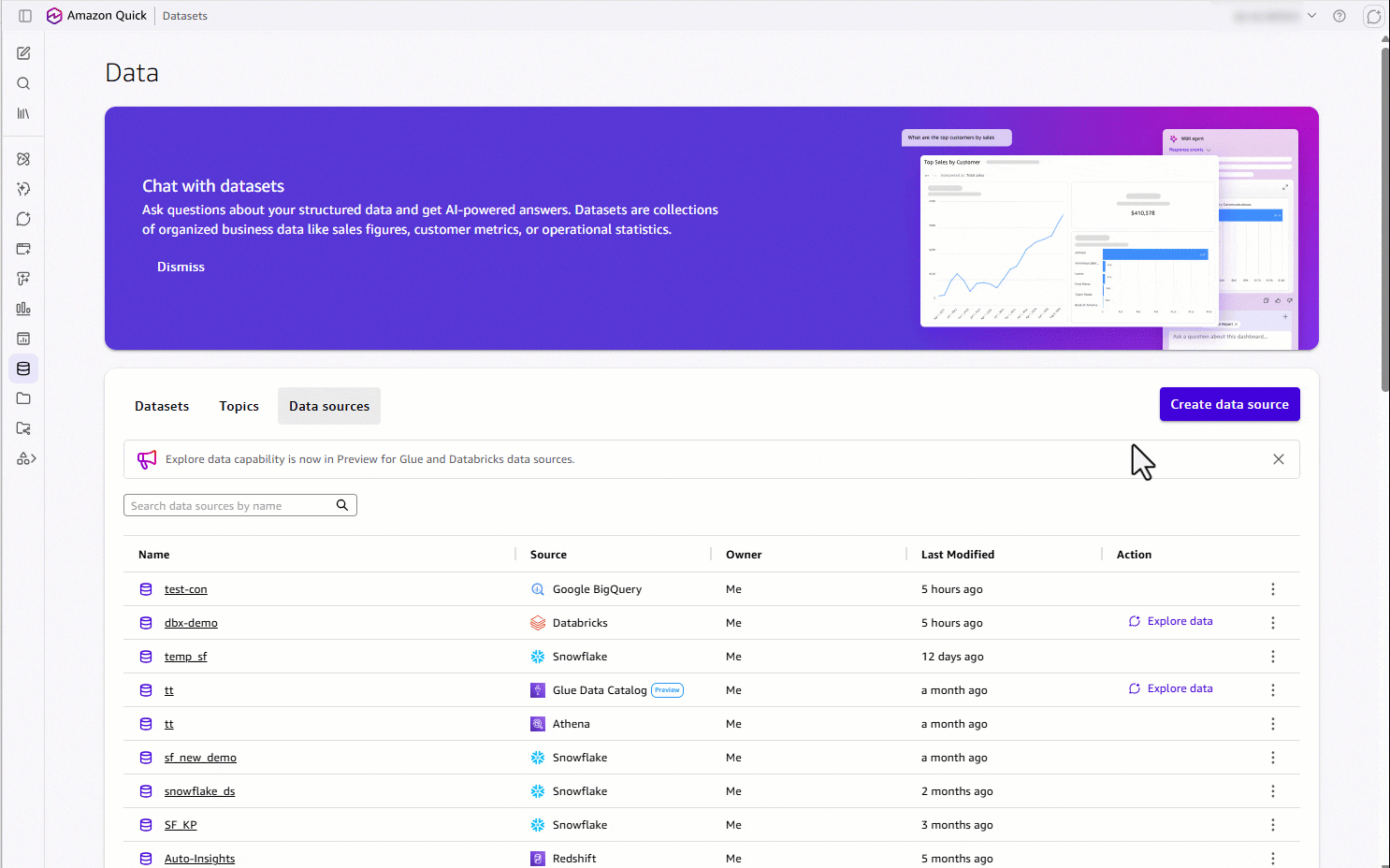Image resolution: width=1390 pixels, height=868 pixels.
Task: Open the temp_sf data source link
Action: (x=186, y=657)
